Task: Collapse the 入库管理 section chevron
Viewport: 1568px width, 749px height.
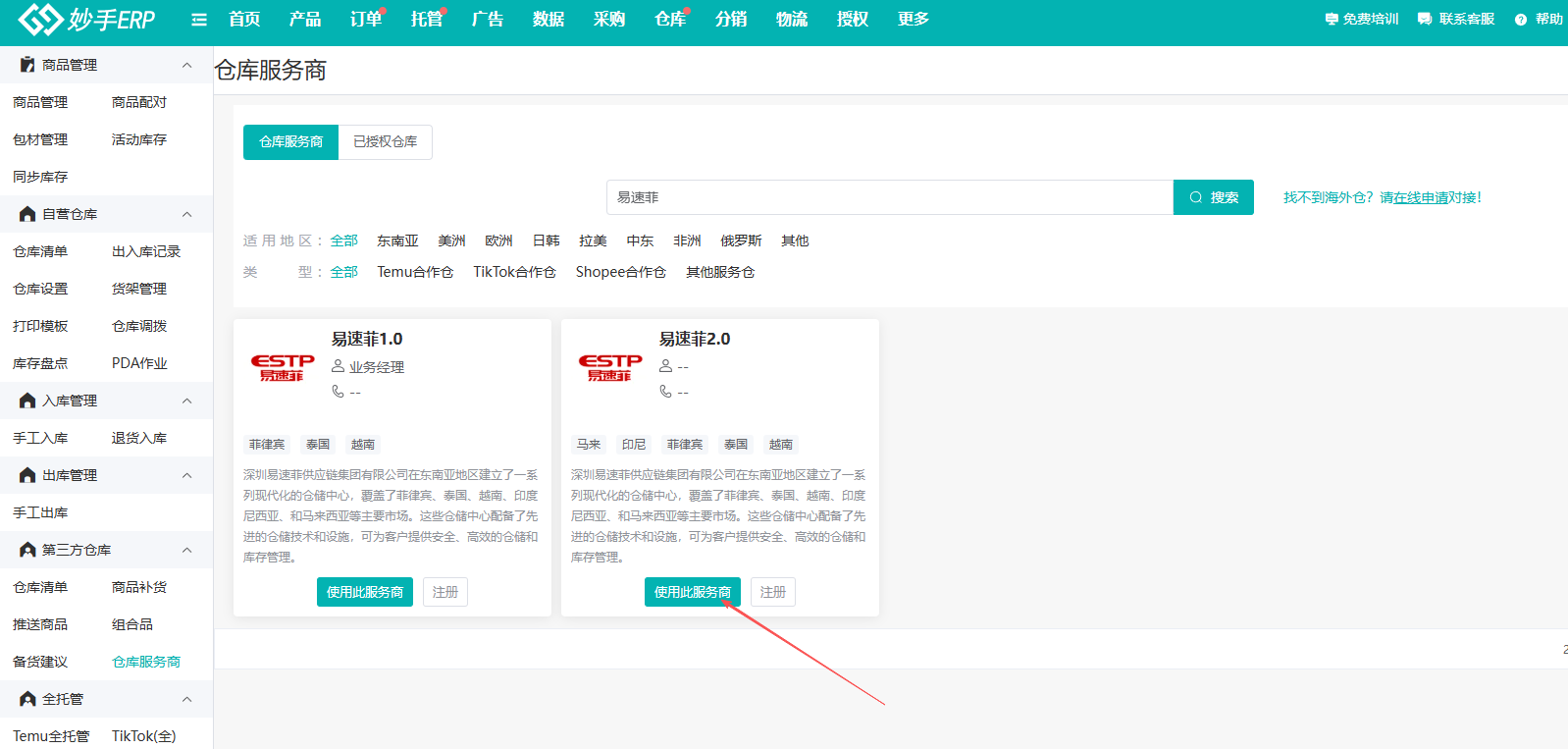Action: (186, 401)
